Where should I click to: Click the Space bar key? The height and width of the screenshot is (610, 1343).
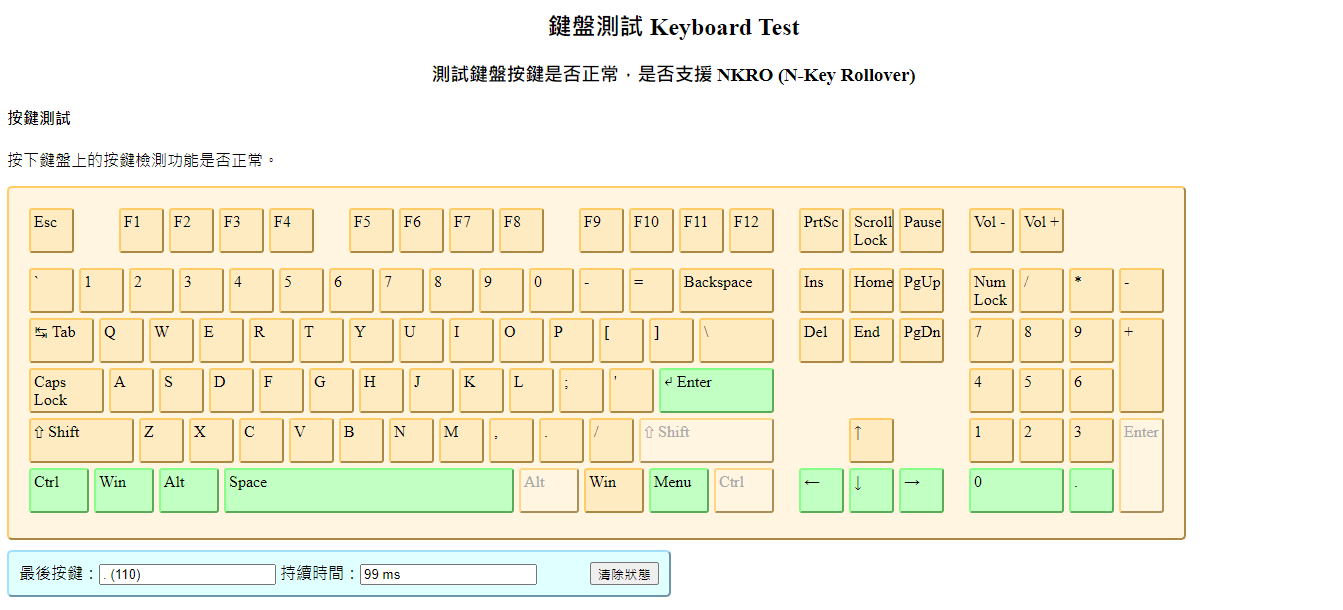pyautogui.click(x=368, y=490)
